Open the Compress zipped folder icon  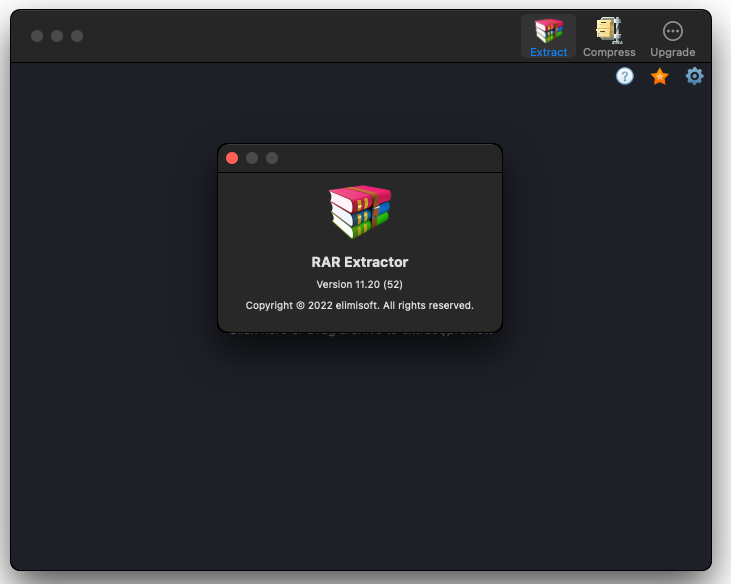pyautogui.click(x=609, y=30)
